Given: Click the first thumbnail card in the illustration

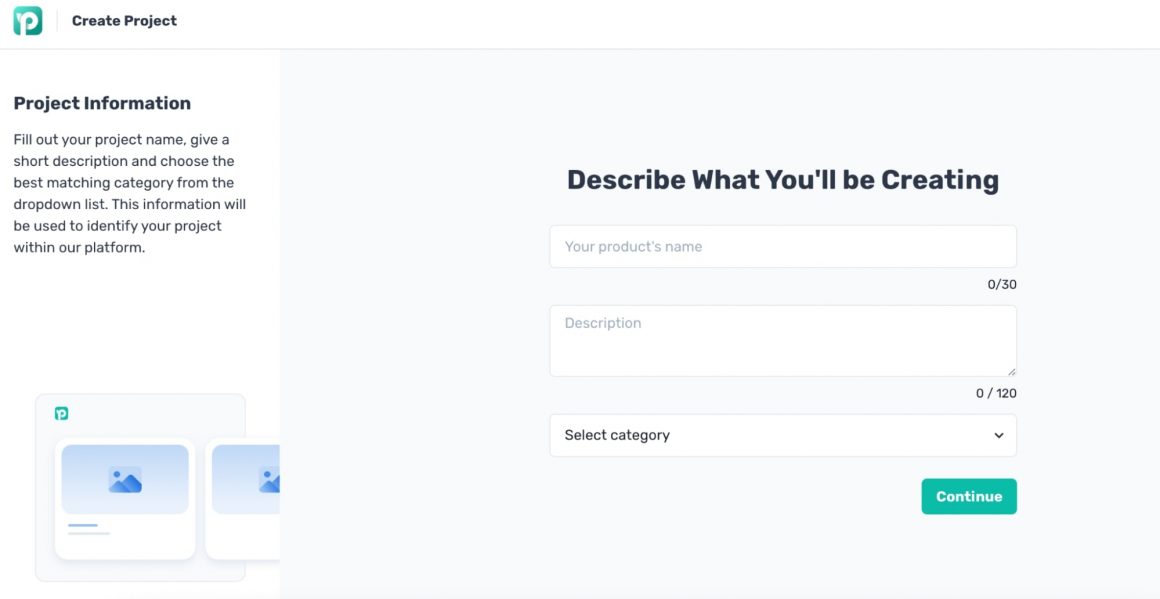Looking at the screenshot, I should [124, 500].
